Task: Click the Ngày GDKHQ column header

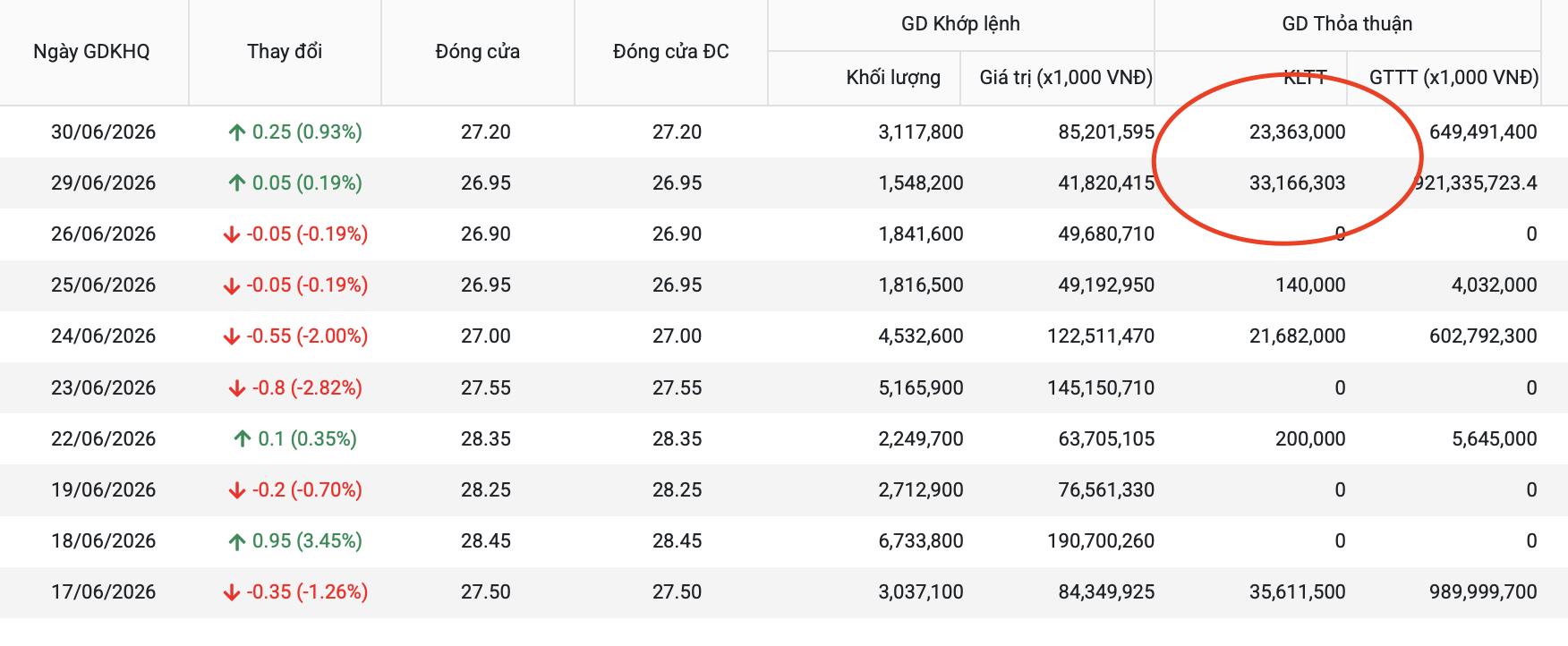Action: tap(91, 52)
